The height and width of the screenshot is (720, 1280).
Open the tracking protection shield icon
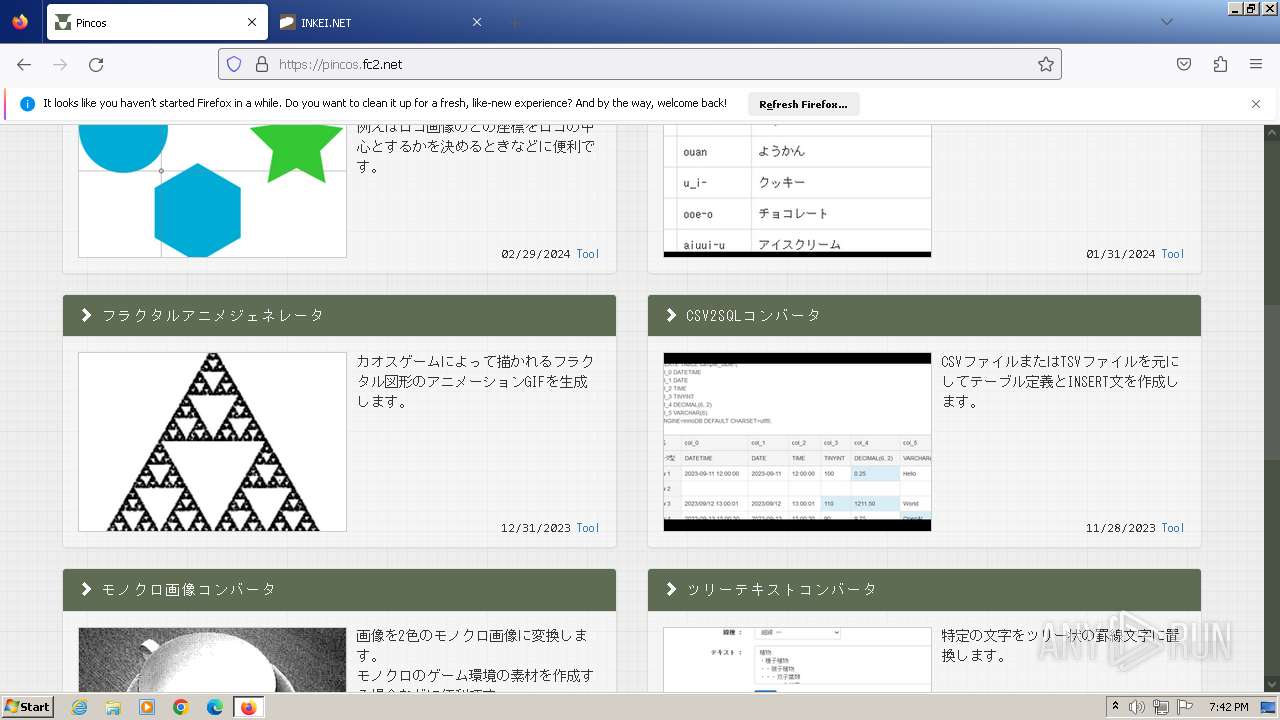(x=234, y=64)
